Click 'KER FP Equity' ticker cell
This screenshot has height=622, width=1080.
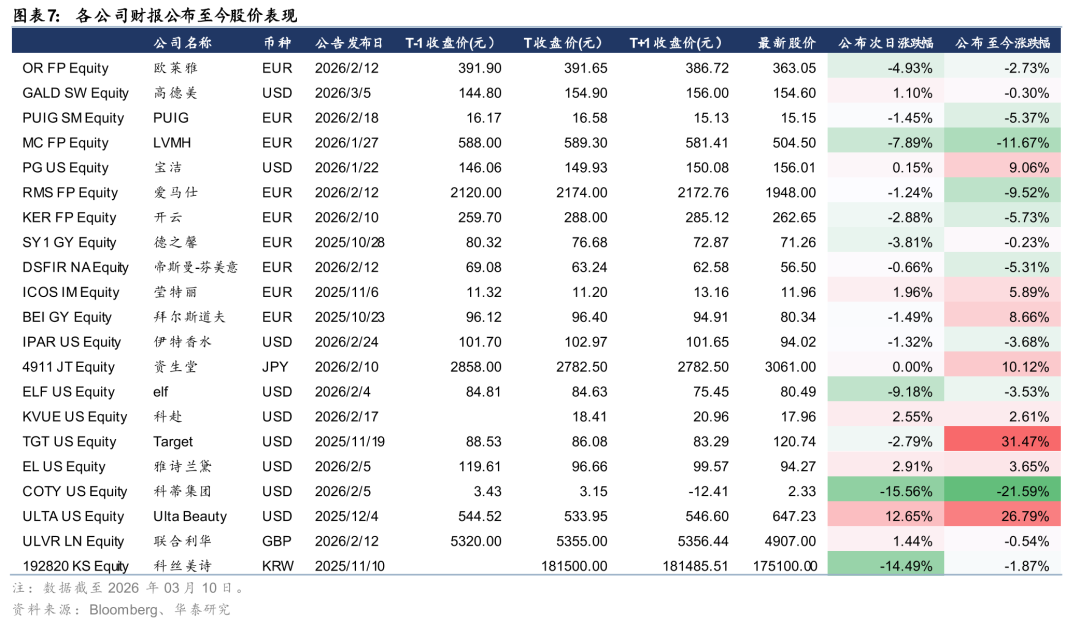click(69, 217)
